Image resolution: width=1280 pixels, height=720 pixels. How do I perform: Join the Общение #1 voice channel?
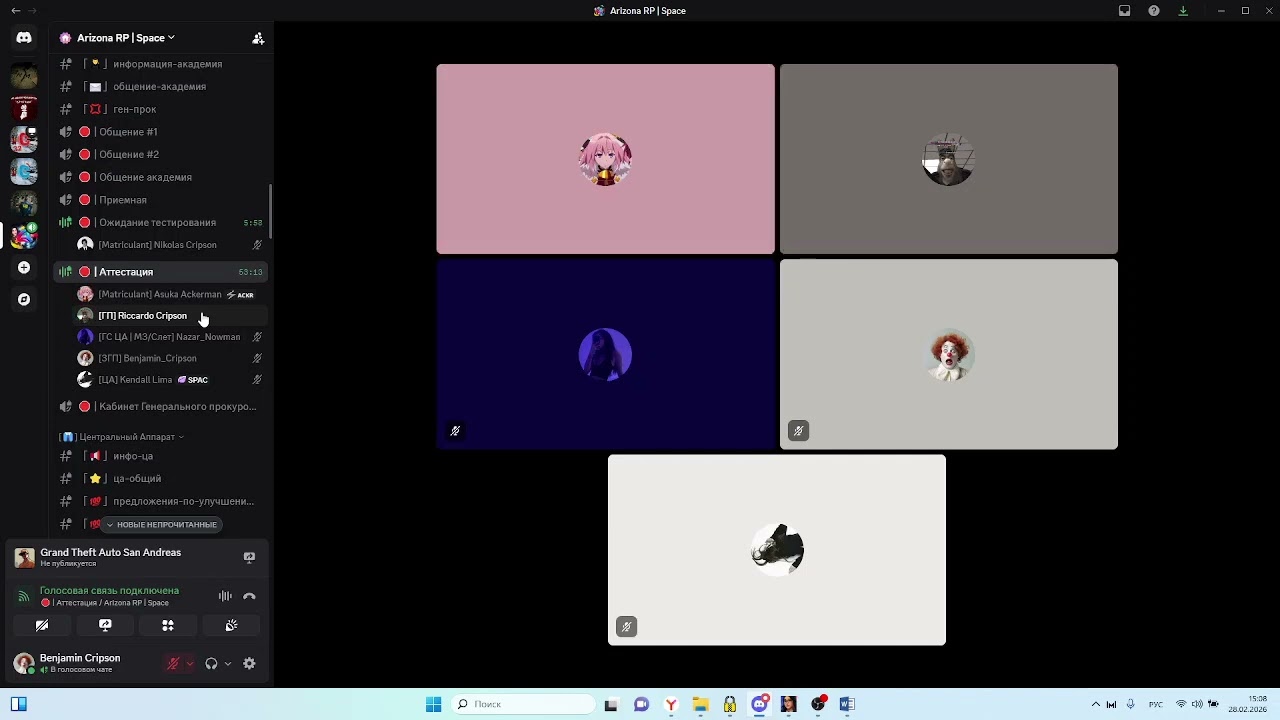[x=161, y=132]
